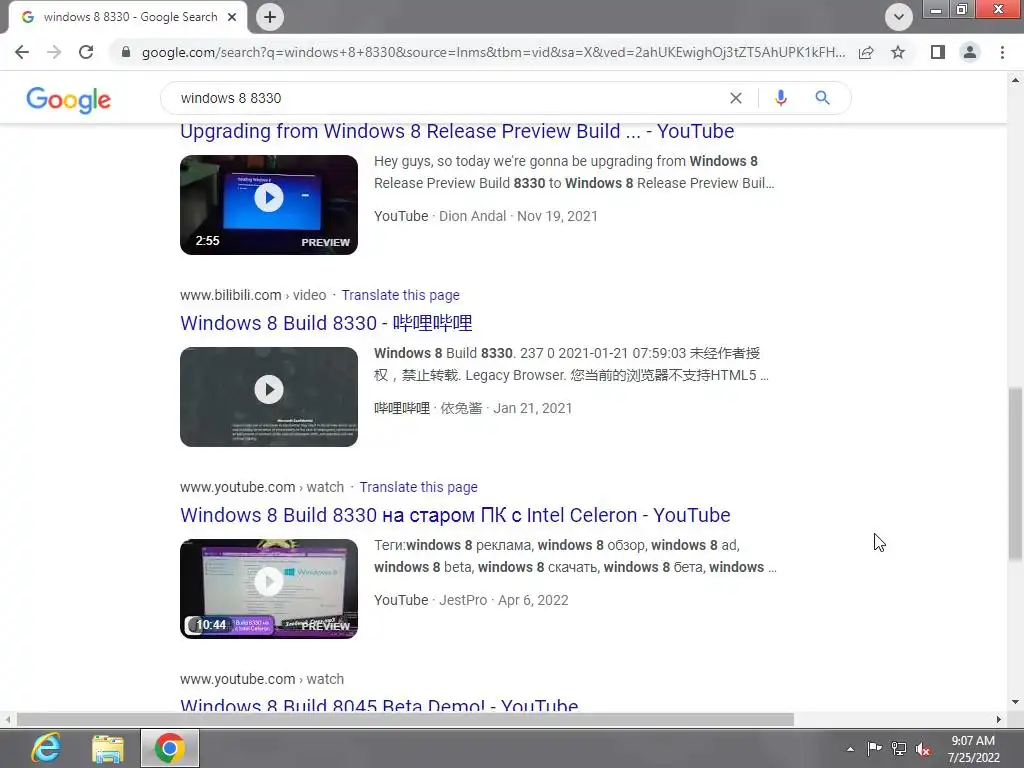Go to Google home via logo
This screenshot has height=768, width=1024.
pyautogui.click(x=69, y=100)
